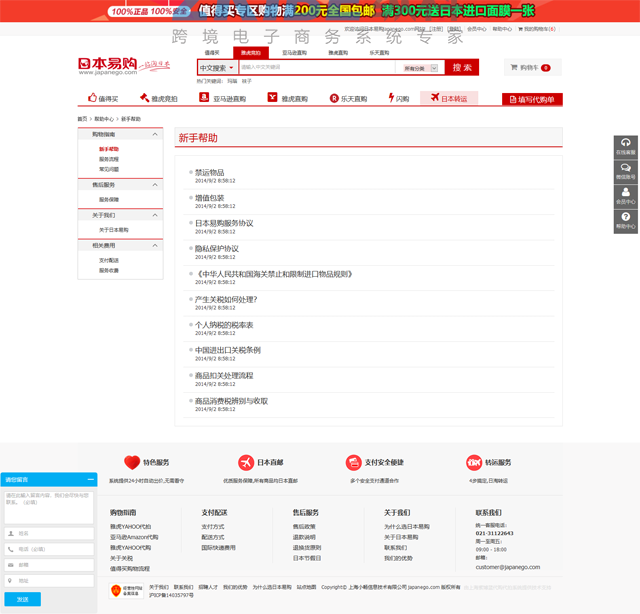Click the small cart icon in the top bar
Viewport: 640px width, 614px height.
point(520,29)
